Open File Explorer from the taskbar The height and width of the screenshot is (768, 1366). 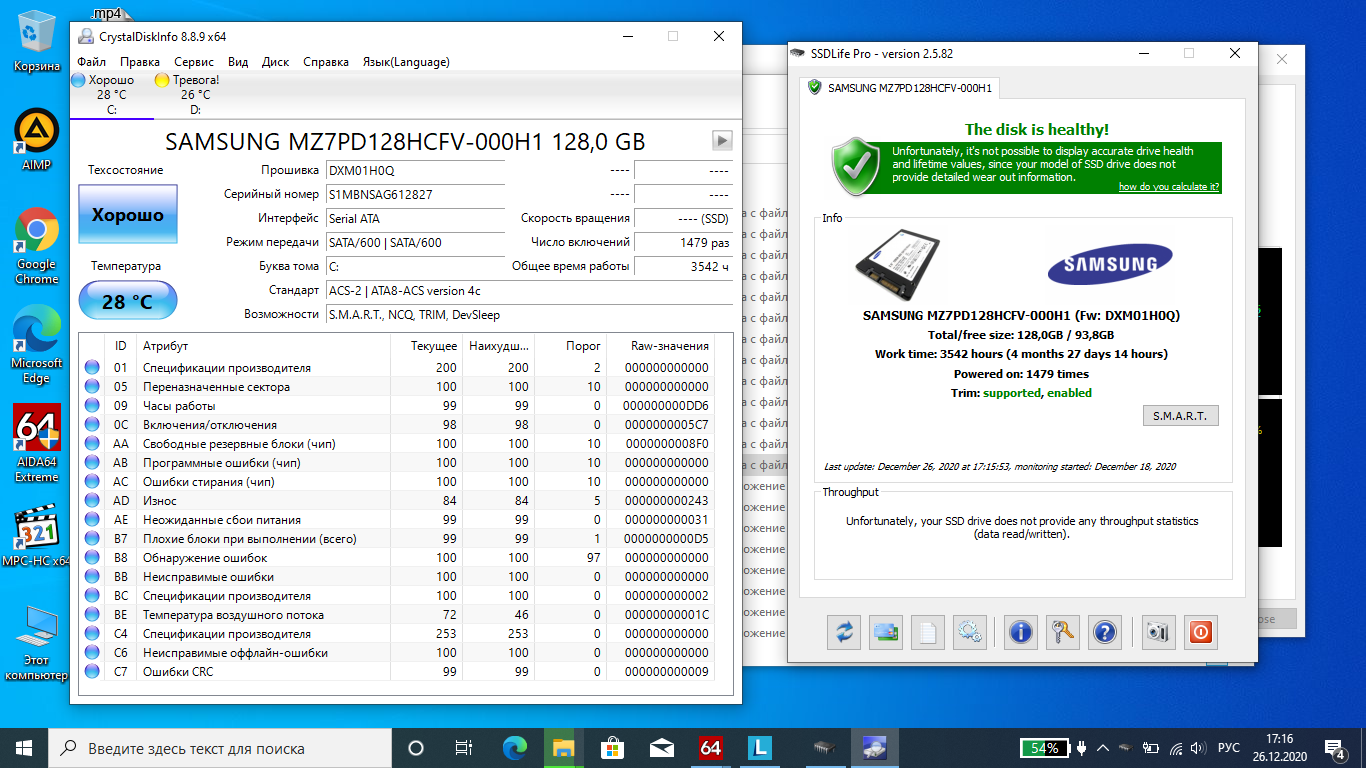pyautogui.click(x=563, y=748)
